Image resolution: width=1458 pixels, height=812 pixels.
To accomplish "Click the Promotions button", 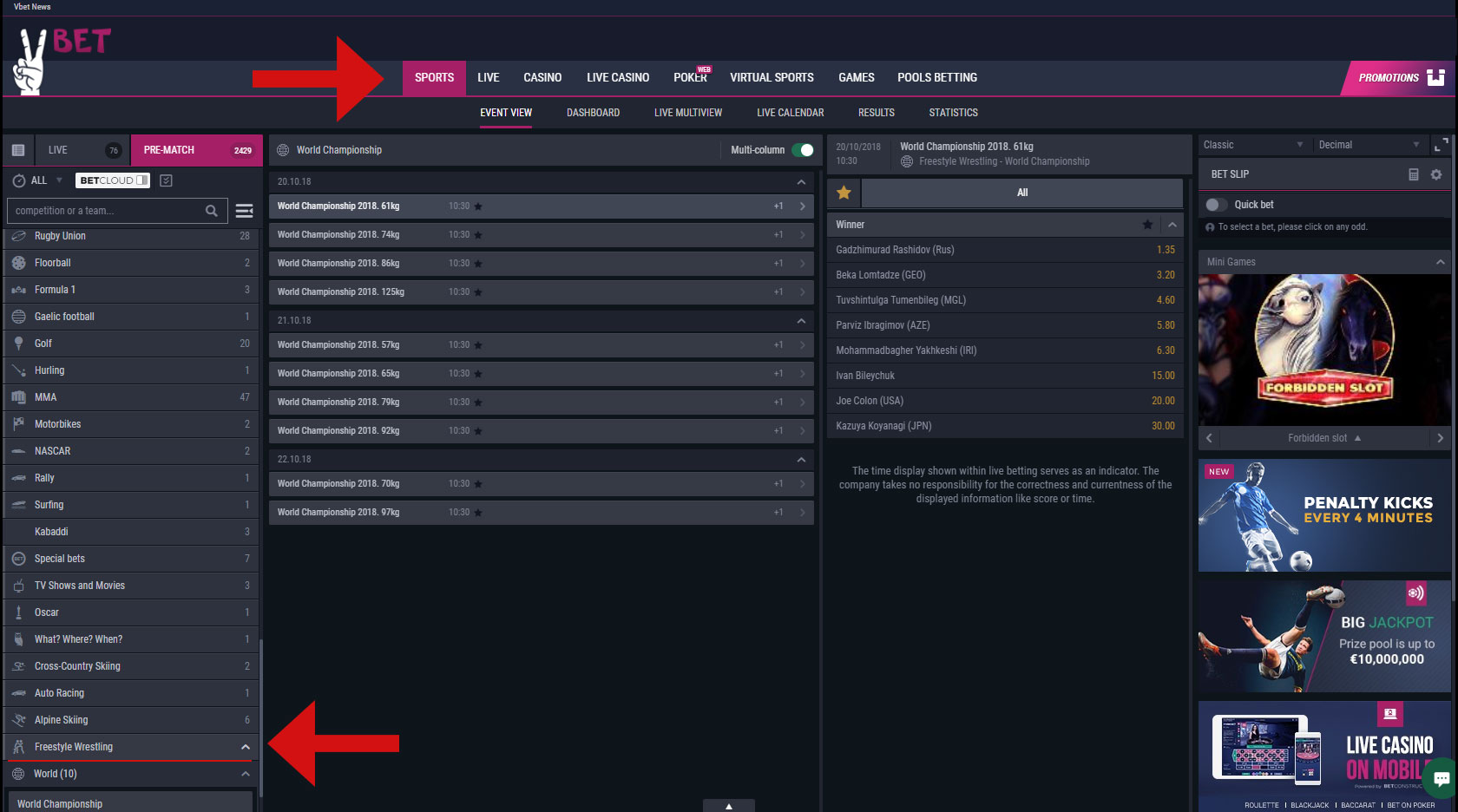I will [x=1397, y=78].
